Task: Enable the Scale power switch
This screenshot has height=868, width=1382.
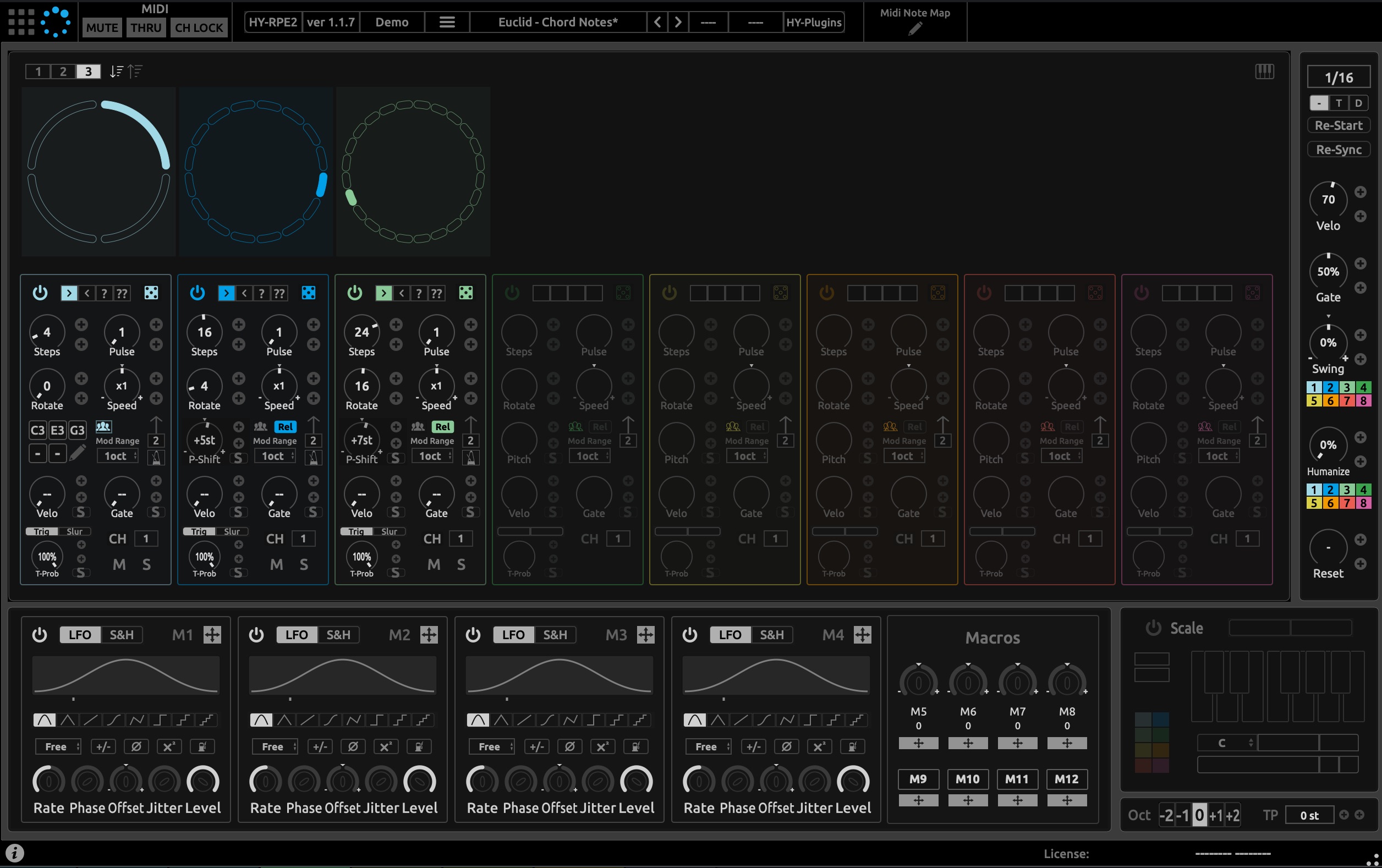Action: [x=1153, y=628]
